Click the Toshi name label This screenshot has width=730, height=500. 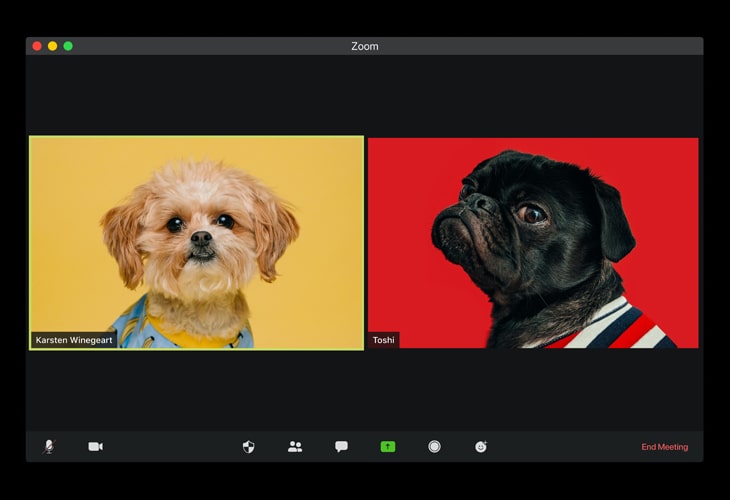pos(384,340)
